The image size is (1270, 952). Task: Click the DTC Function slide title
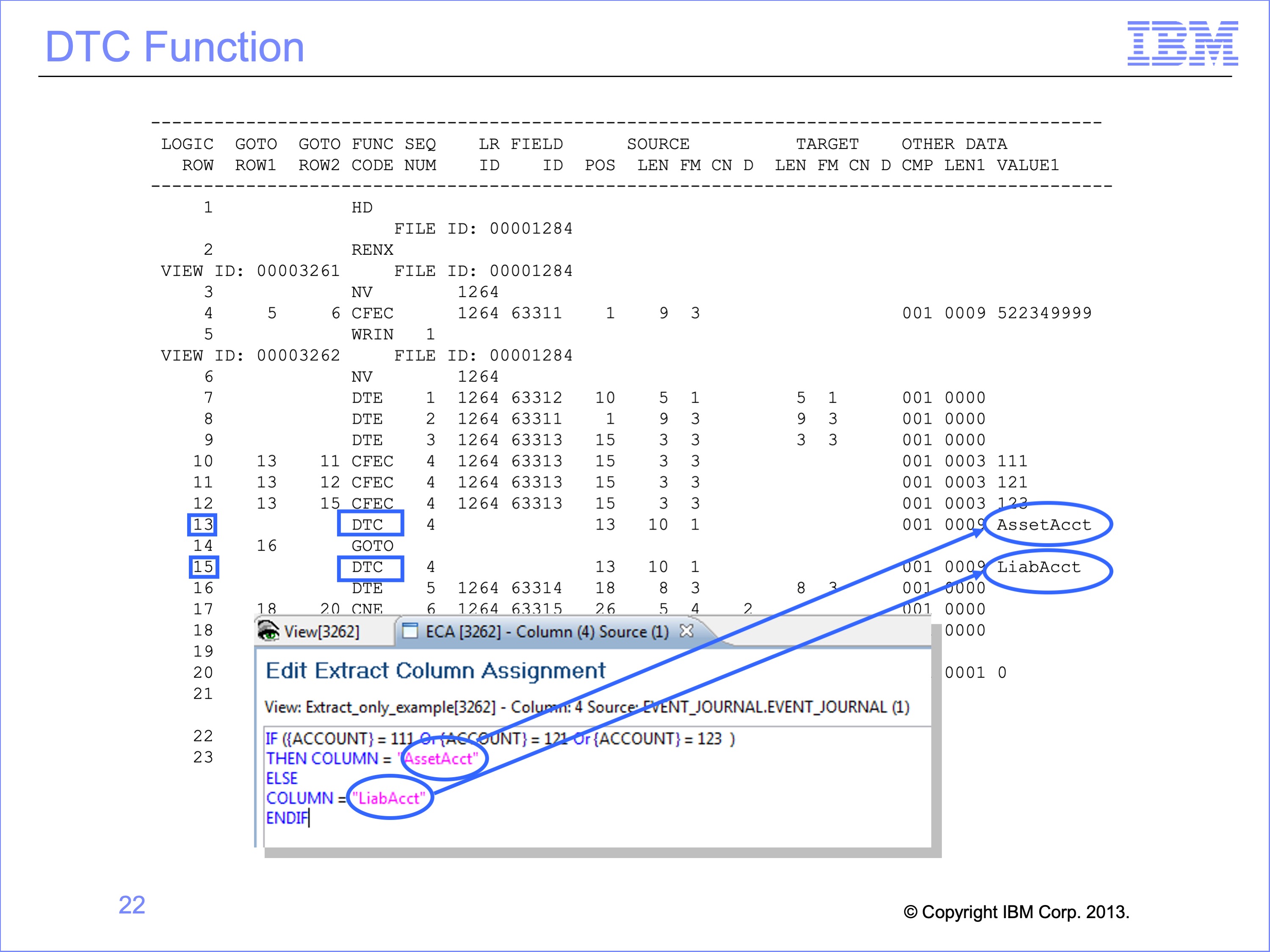click(x=174, y=47)
